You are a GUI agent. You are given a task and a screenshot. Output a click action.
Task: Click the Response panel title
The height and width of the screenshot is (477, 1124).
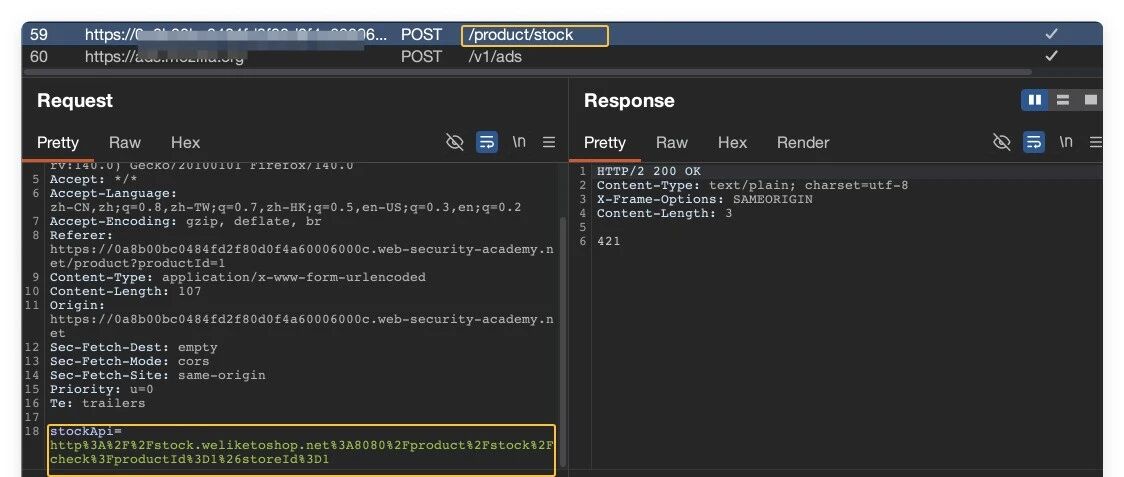click(629, 100)
